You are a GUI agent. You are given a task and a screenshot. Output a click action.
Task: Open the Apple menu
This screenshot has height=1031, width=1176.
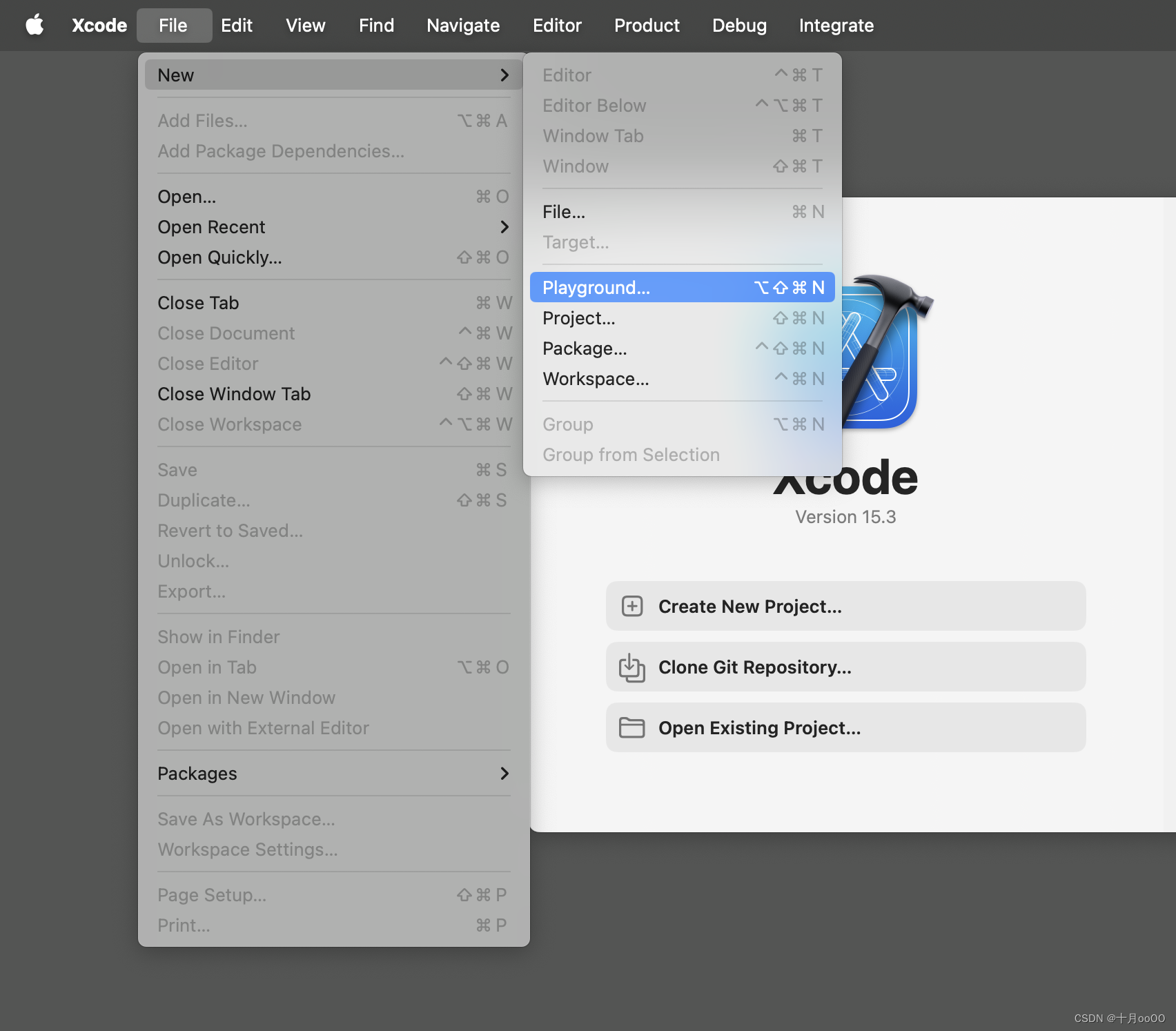click(x=35, y=26)
